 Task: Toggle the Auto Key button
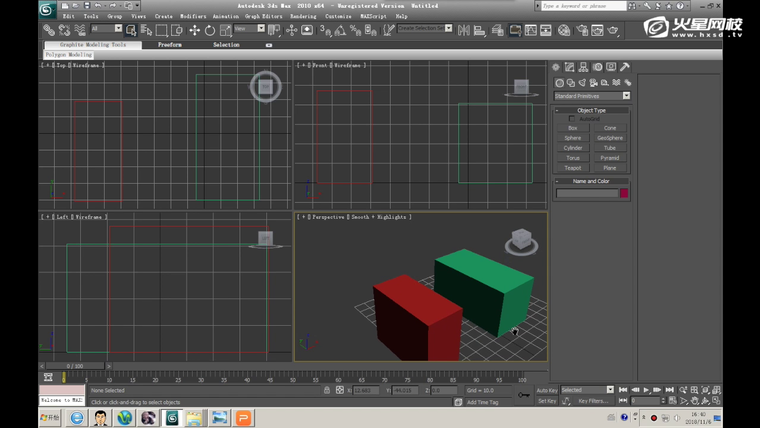click(547, 390)
